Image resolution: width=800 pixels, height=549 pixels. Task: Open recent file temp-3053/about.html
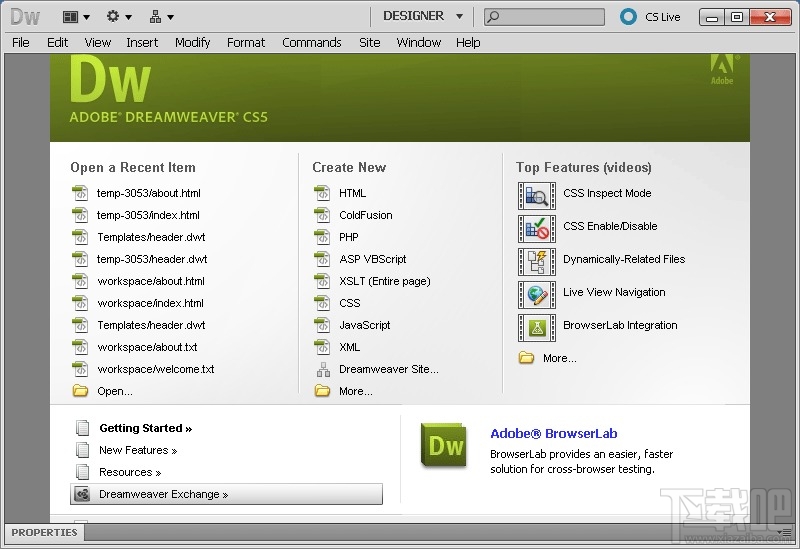pyautogui.click(x=148, y=193)
